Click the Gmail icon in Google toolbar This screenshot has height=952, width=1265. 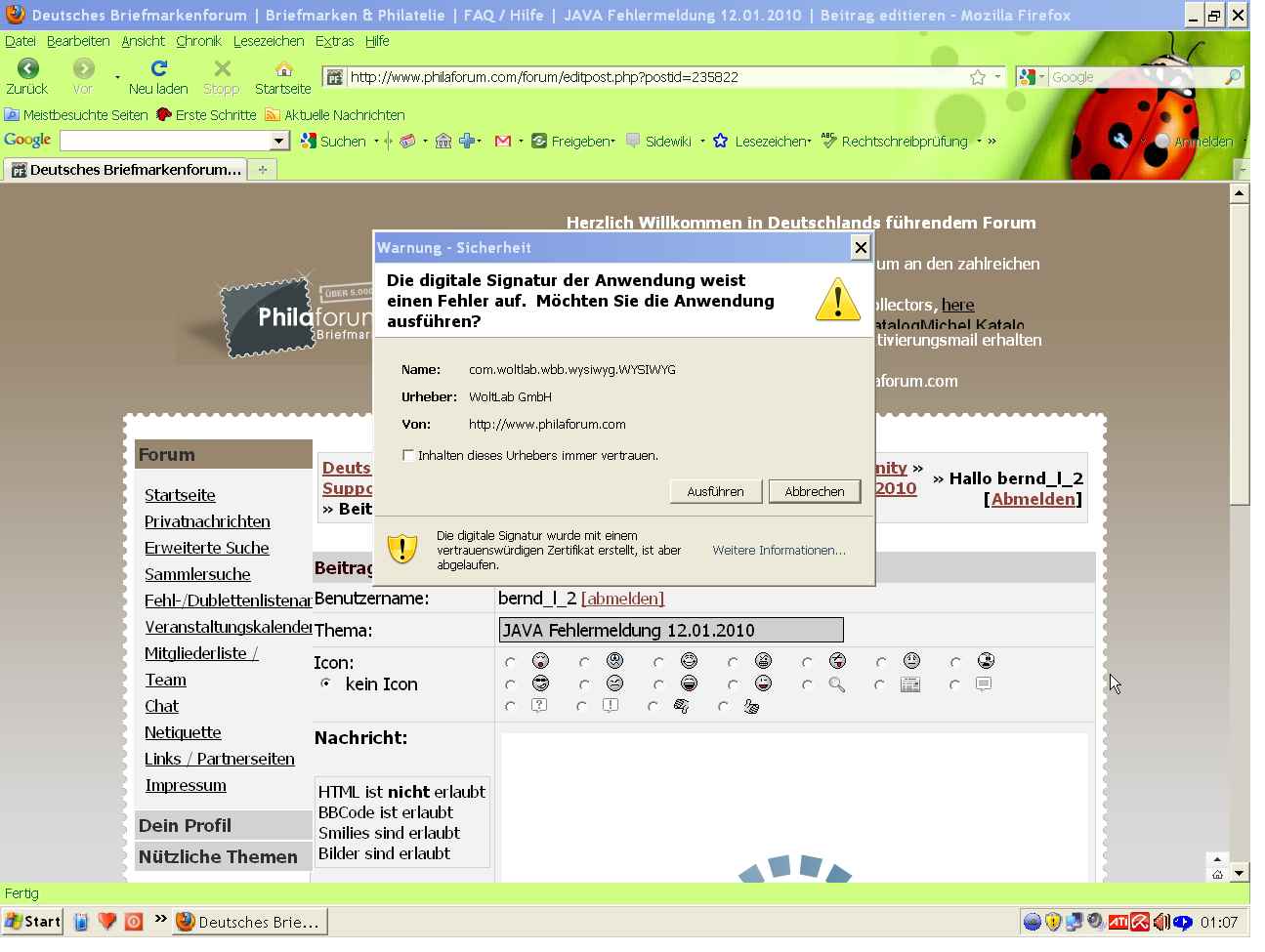(503, 142)
